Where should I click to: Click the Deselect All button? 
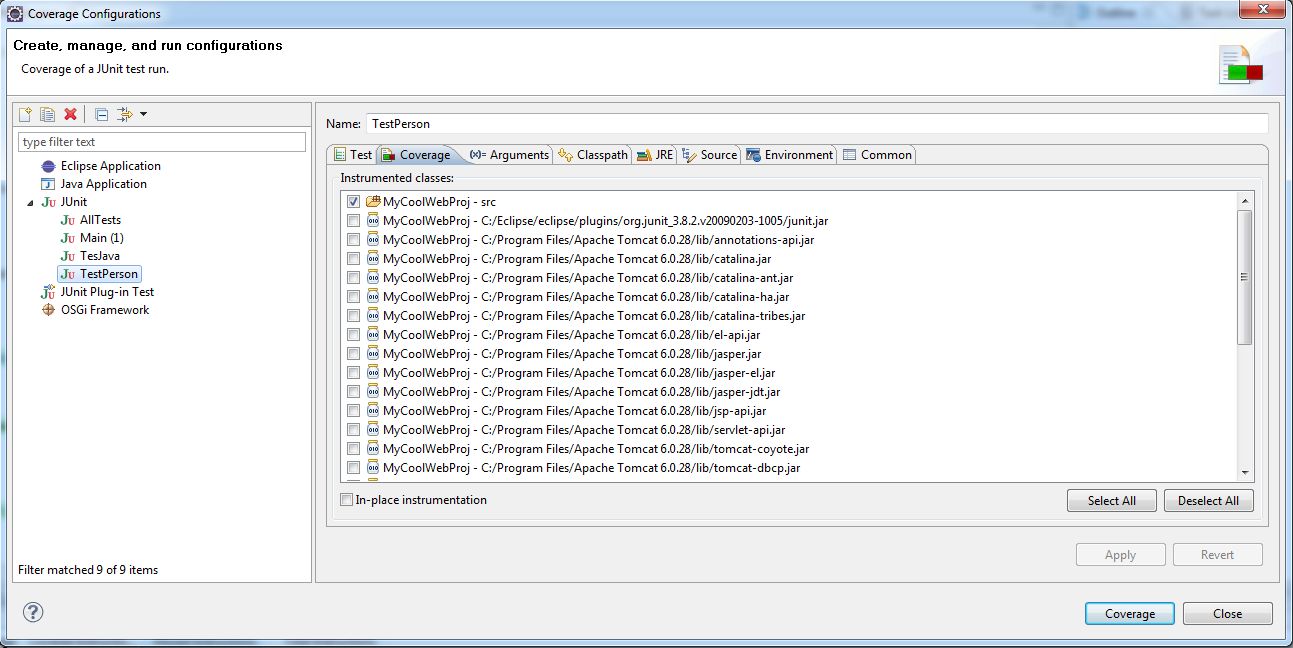tap(1208, 501)
